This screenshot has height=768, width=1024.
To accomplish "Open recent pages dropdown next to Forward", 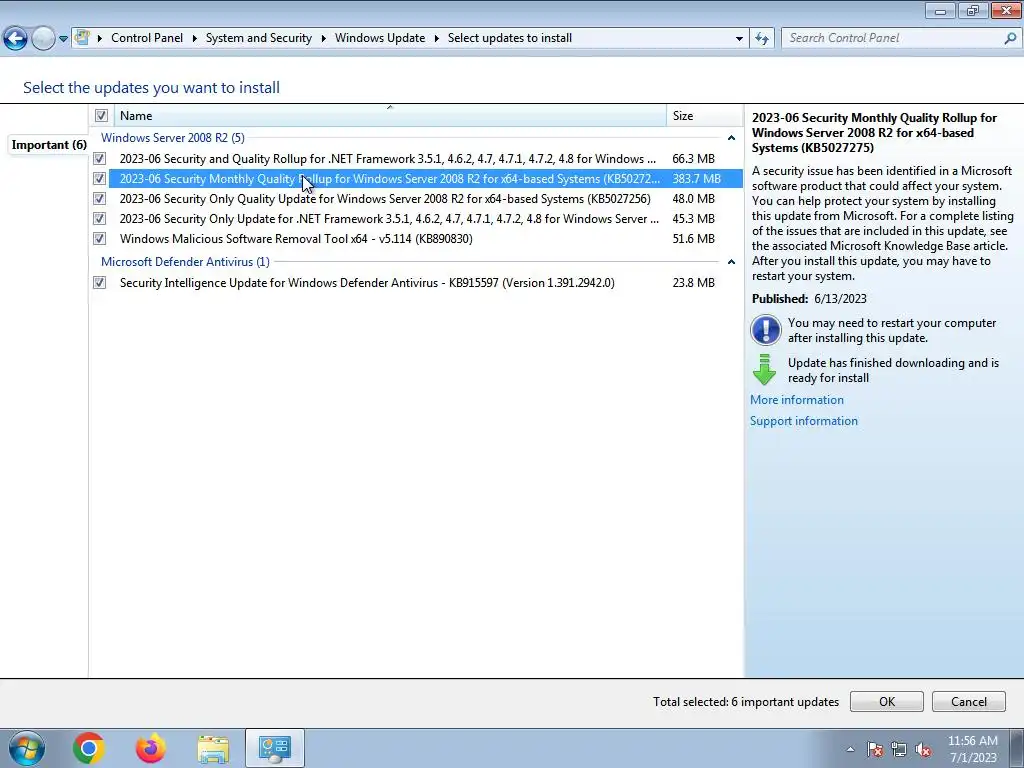I will tap(63, 39).
